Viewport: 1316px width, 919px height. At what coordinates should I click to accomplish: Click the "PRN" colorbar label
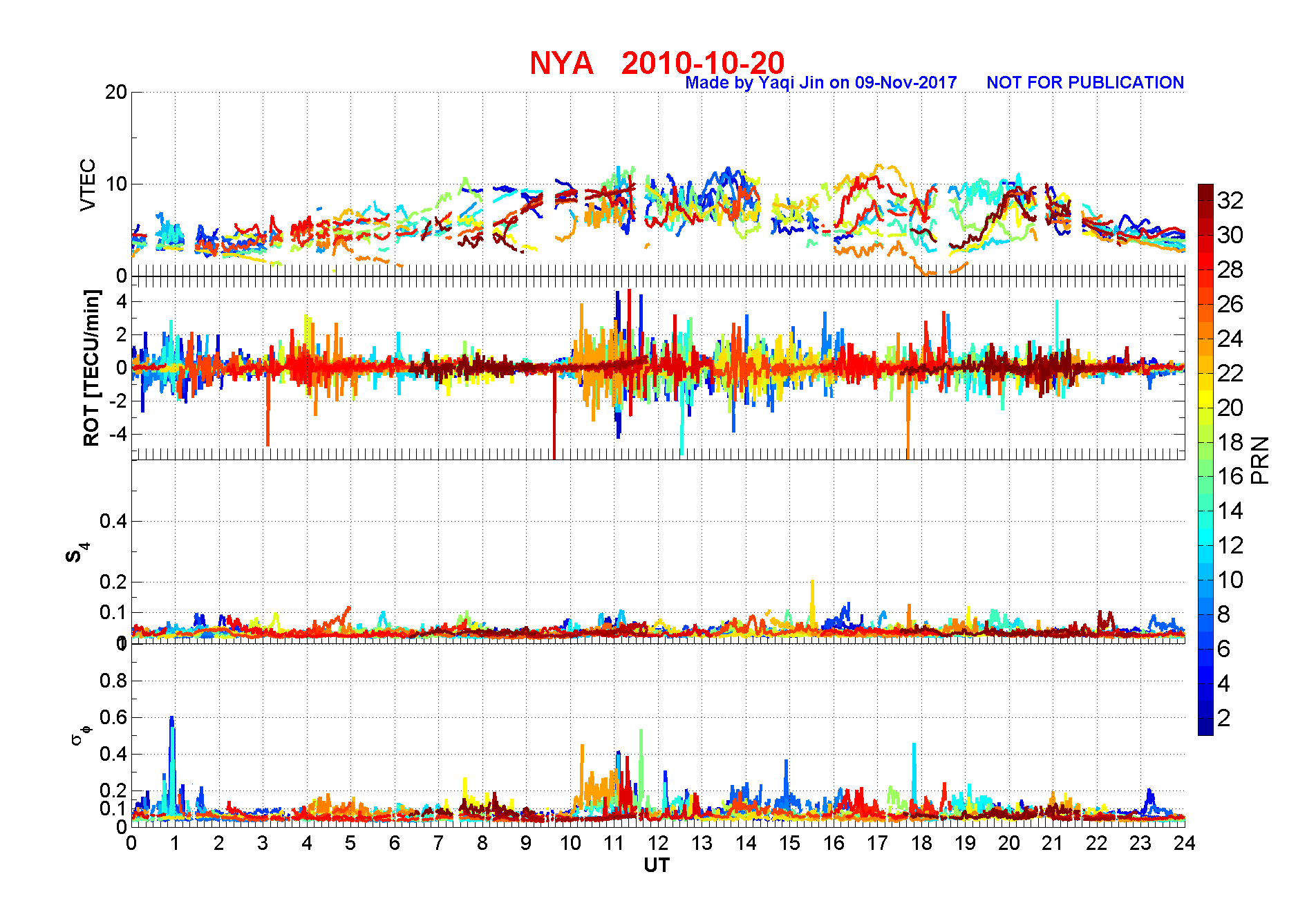1260,459
